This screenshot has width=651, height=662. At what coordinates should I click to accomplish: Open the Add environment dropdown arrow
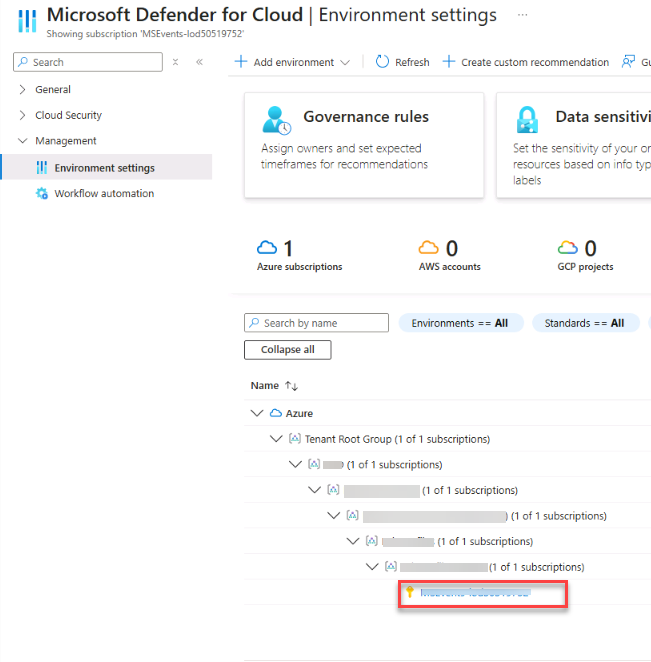coord(345,62)
